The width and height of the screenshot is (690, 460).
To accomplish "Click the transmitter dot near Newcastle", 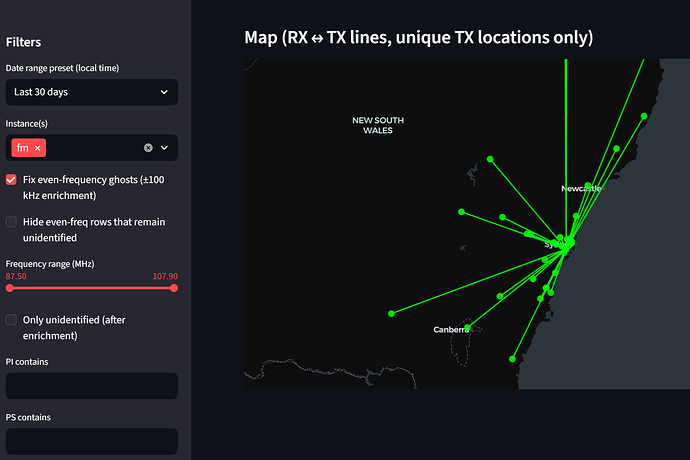I will 588,185.
